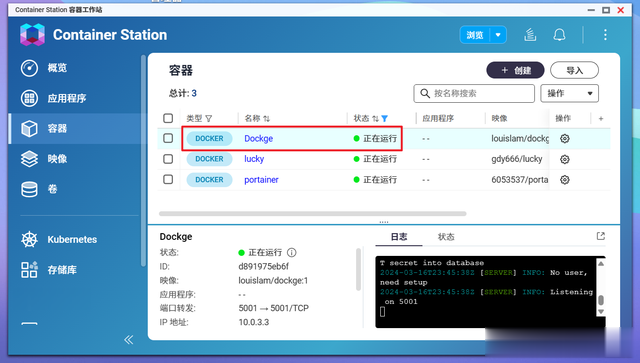Click the DOCKER badge in portainer row
Screen dimensions: 640x363
(x=209, y=180)
